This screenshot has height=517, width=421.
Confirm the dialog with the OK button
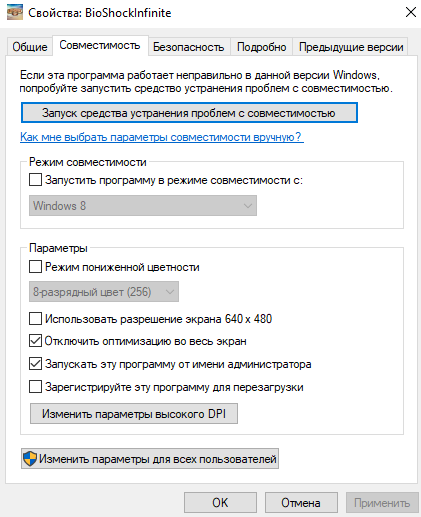pyautogui.click(x=220, y=503)
